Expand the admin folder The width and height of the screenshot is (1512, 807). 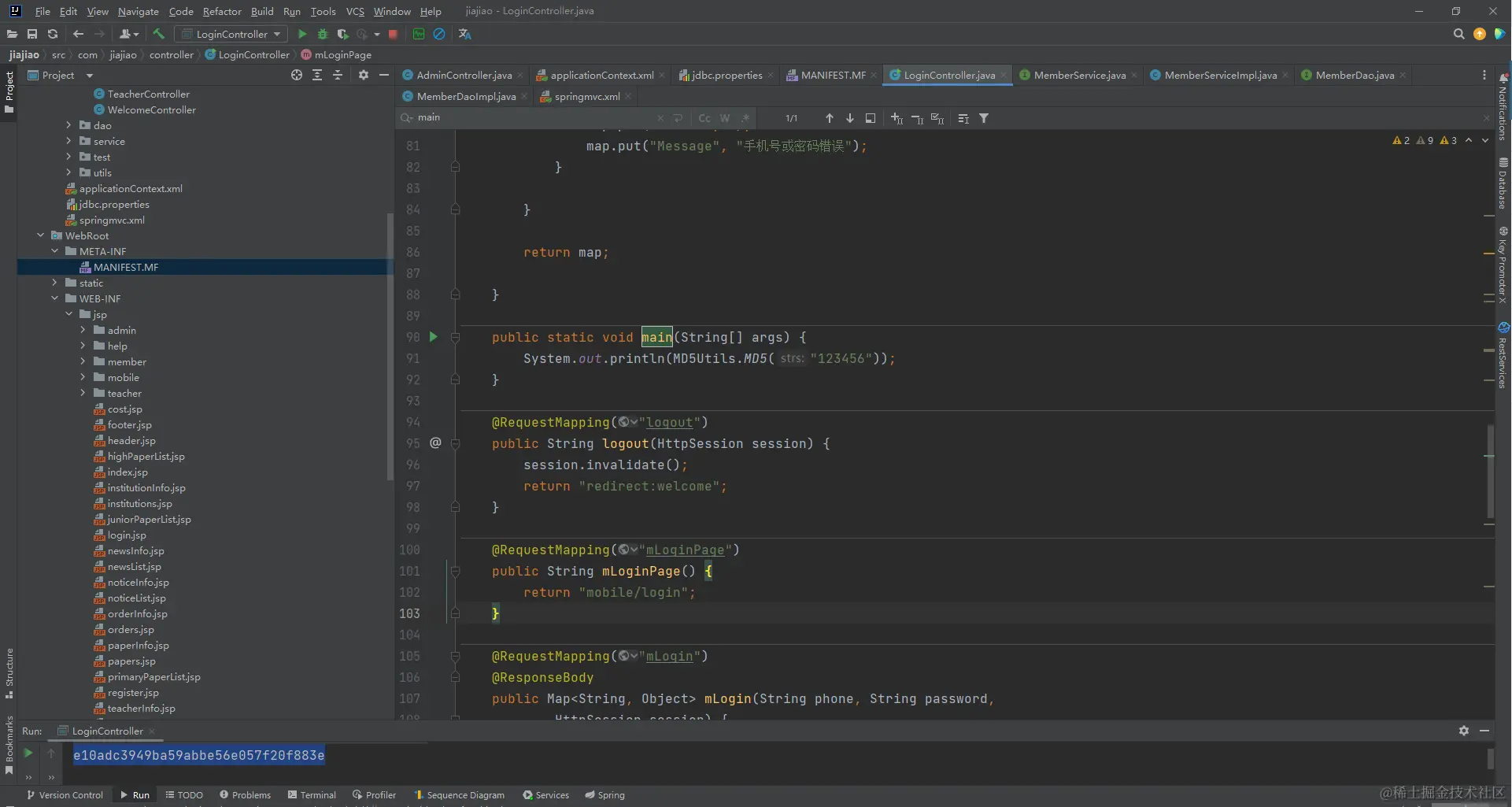pyautogui.click(x=83, y=330)
